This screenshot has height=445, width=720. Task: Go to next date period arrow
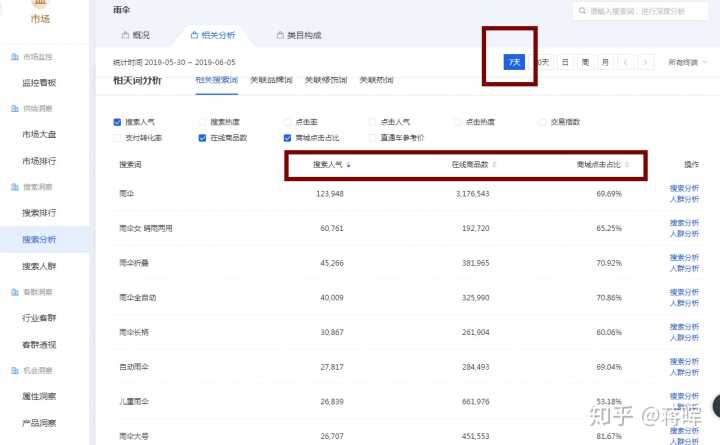point(646,62)
